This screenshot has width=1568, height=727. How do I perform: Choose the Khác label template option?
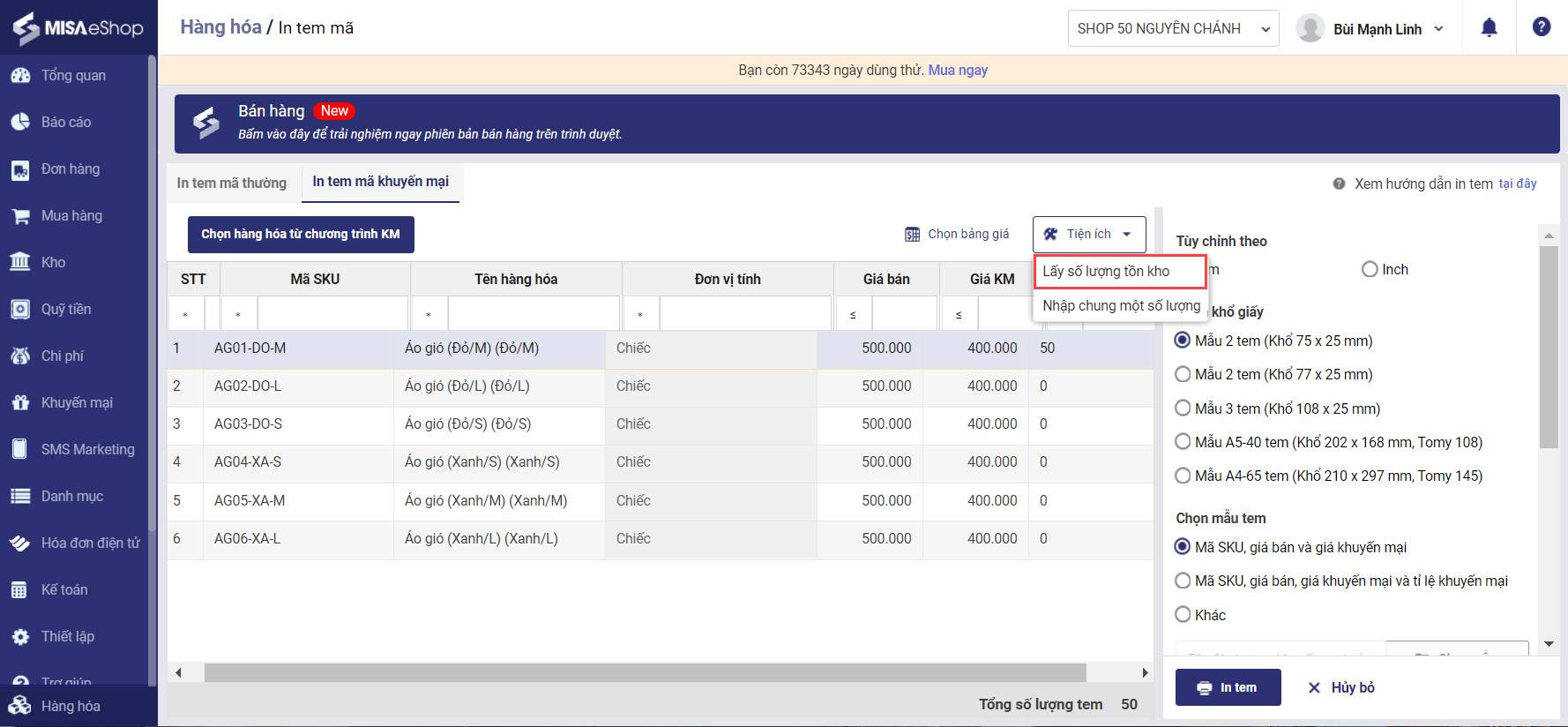click(x=1183, y=614)
